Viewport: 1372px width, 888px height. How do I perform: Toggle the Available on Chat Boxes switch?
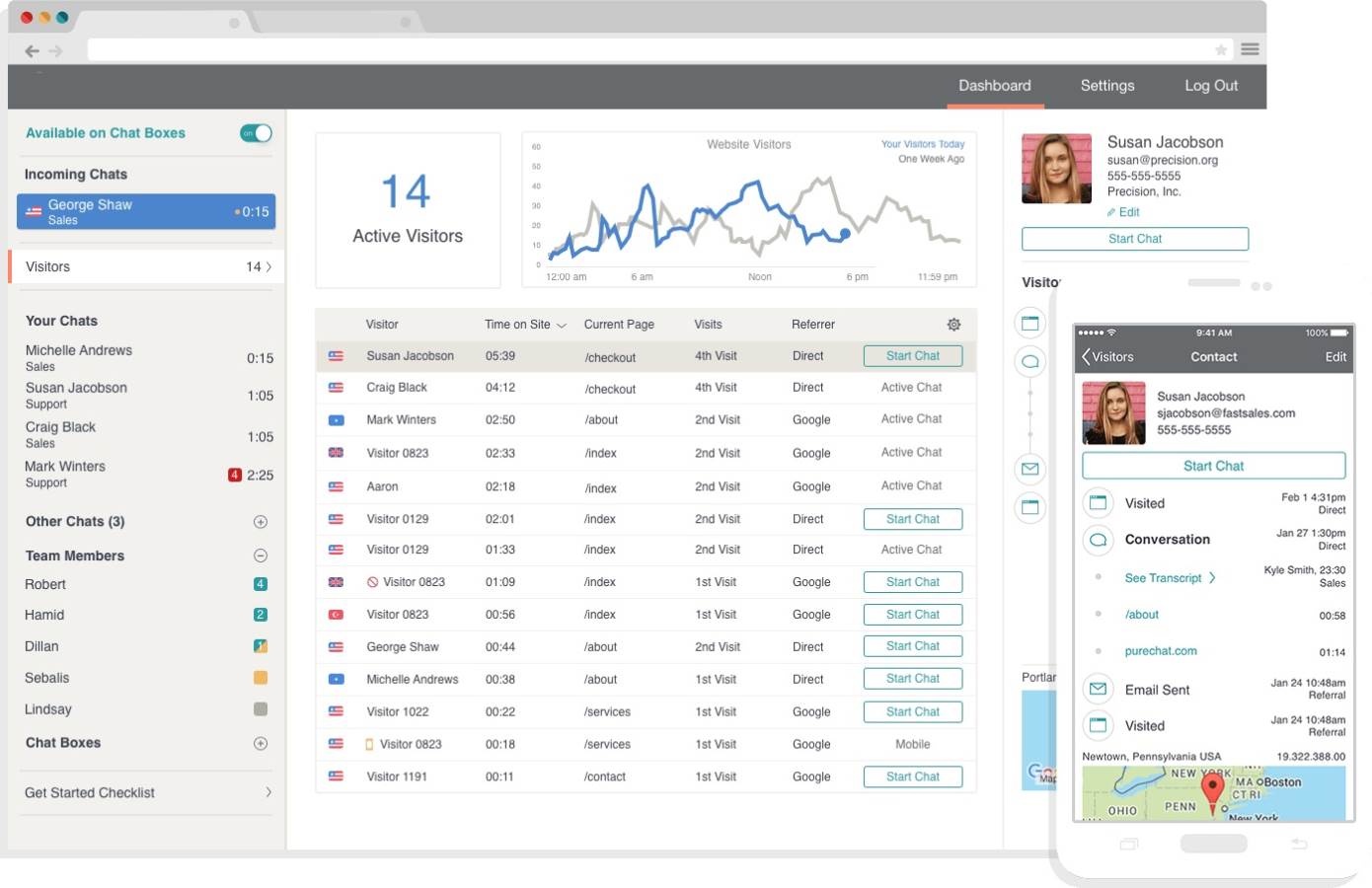click(256, 133)
